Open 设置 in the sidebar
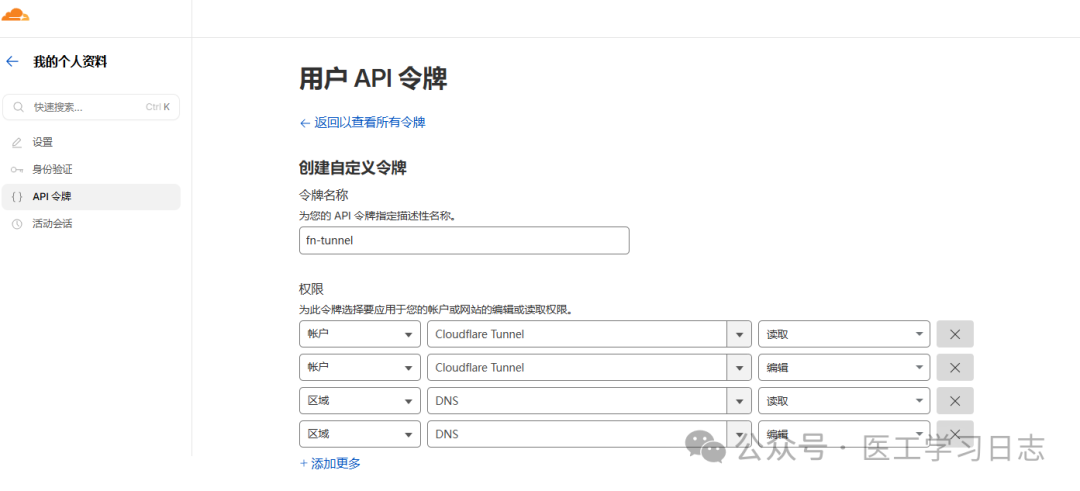 coord(91,143)
